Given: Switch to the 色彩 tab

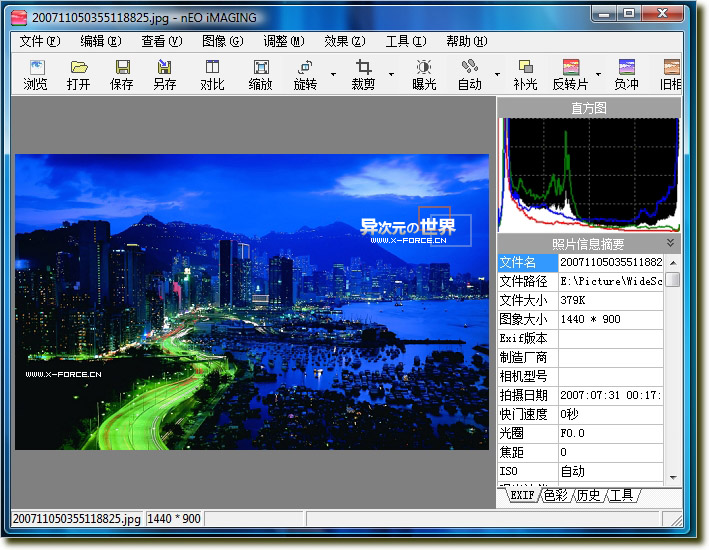Looking at the screenshot, I should [556, 495].
